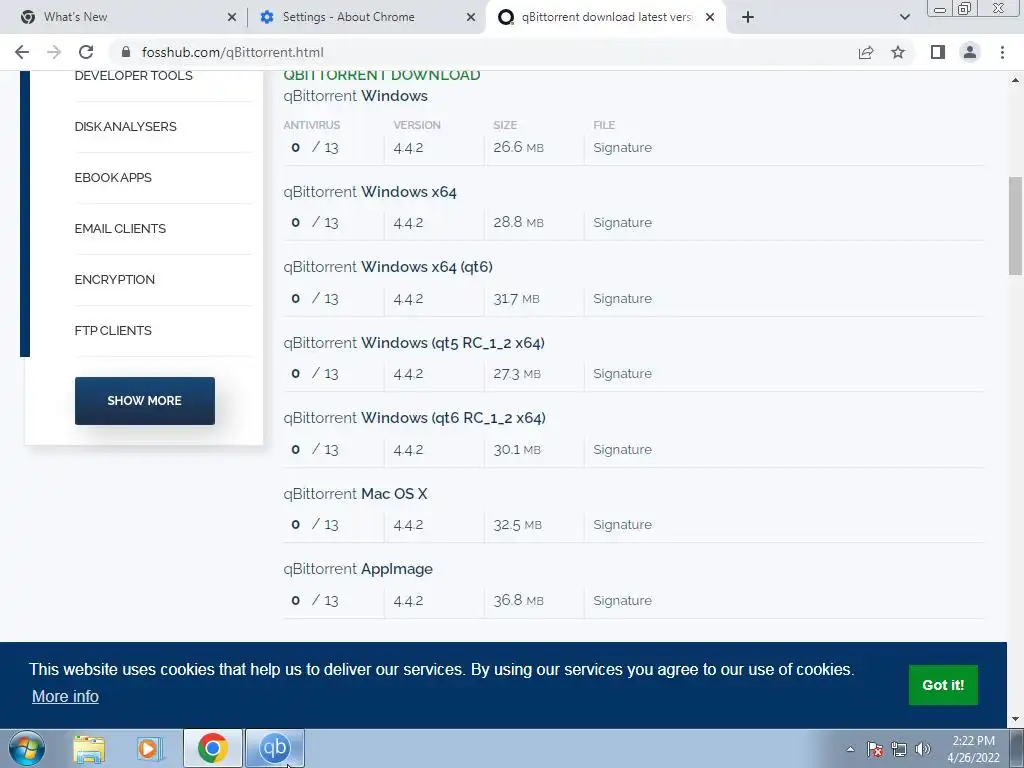
Task: Download qBittorrent AppImage
Action: click(x=358, y=569)
